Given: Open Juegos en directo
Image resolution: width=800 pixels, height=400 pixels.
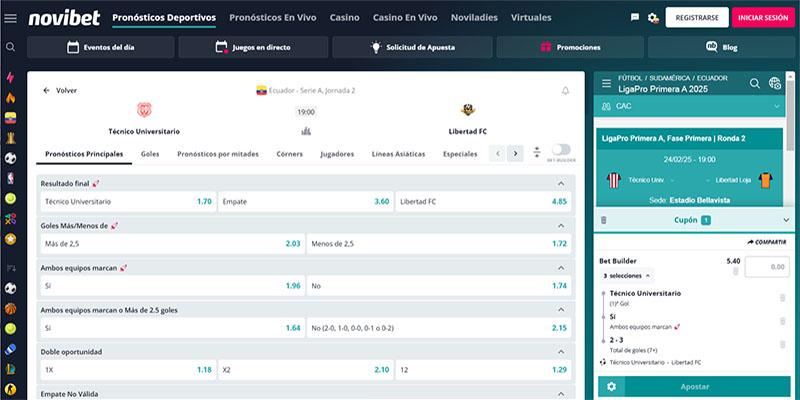Looking at the screenshot, I should coord(253,47).
